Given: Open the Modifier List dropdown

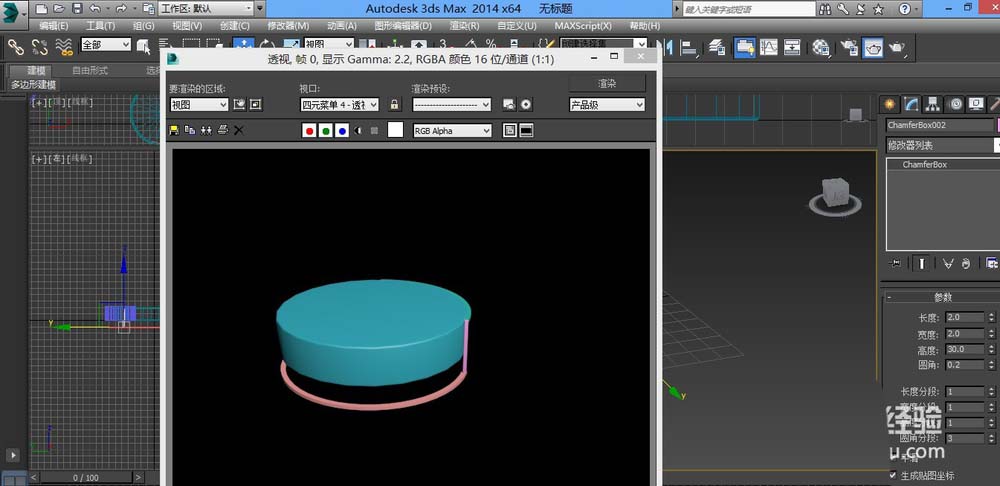Looking at the screenshot, I should pos(942,145).
